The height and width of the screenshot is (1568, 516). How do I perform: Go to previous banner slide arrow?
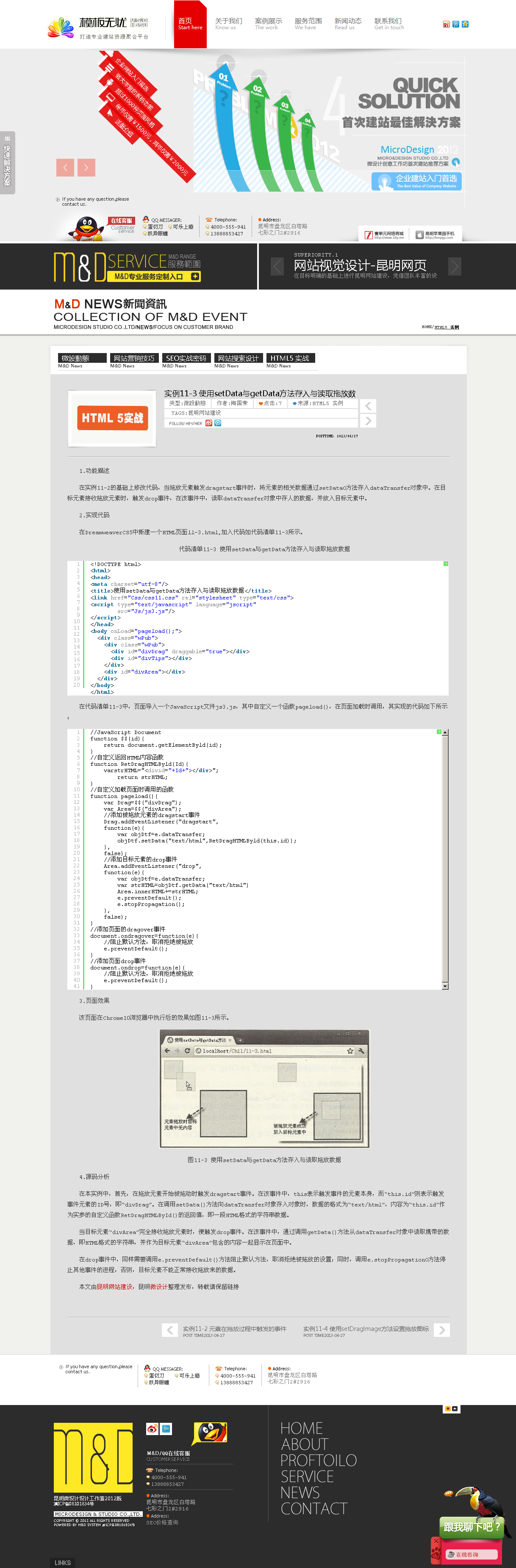pyautogui.click(x=65, y=167)
